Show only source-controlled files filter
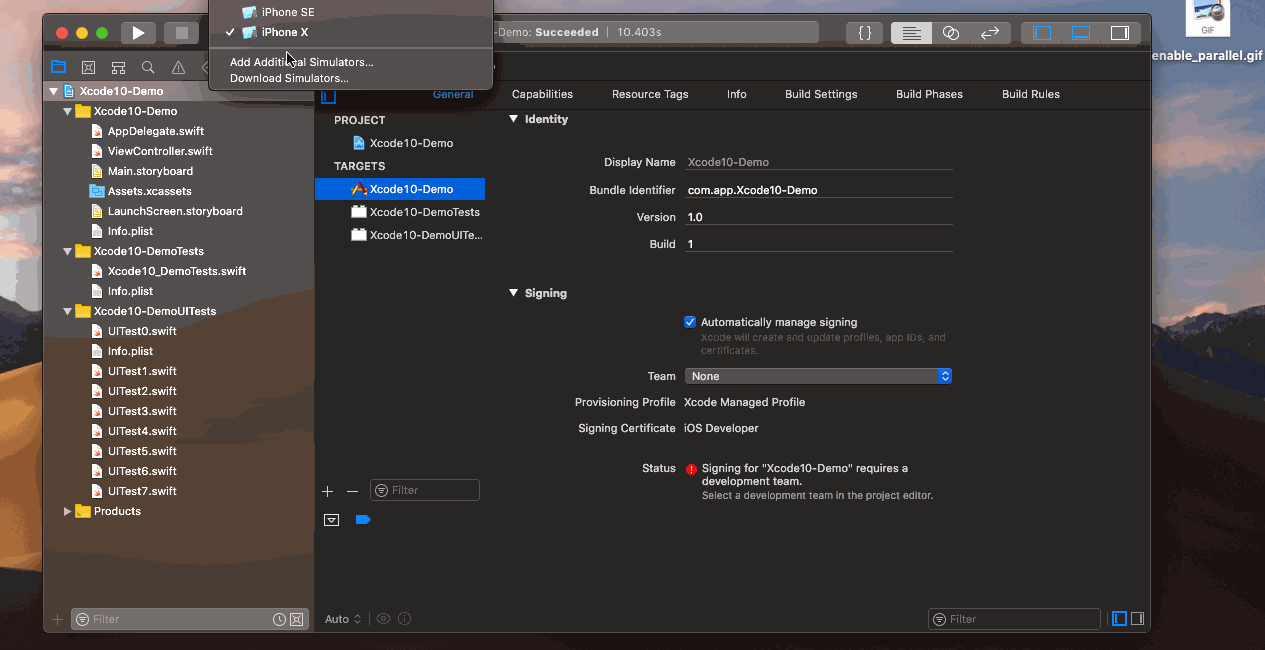 (296, 620)
